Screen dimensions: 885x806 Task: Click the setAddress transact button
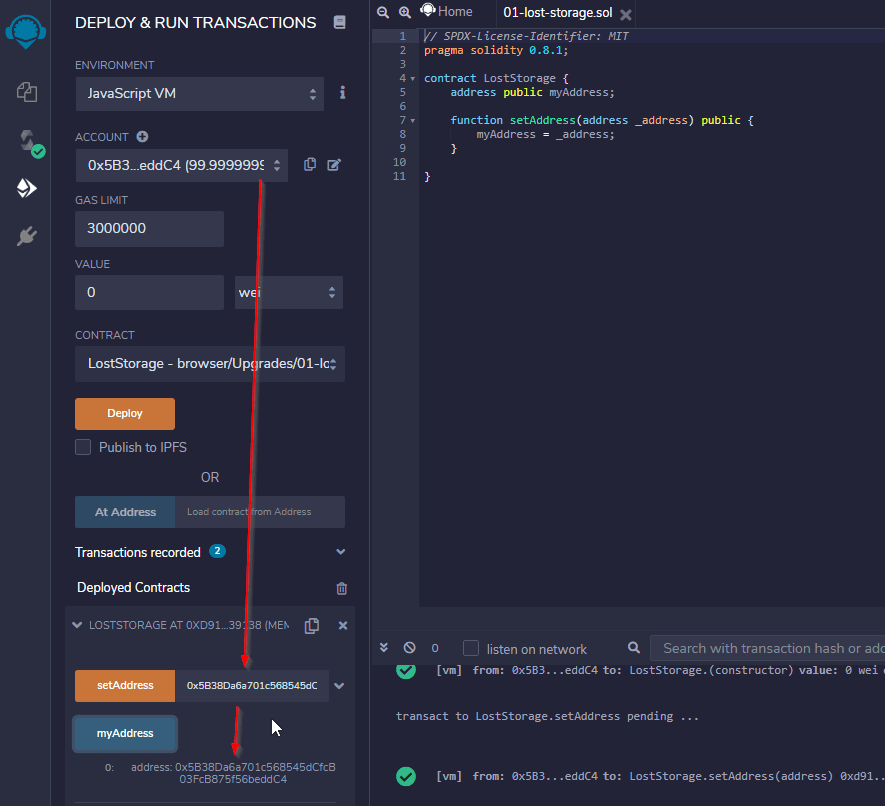point(125,686)
